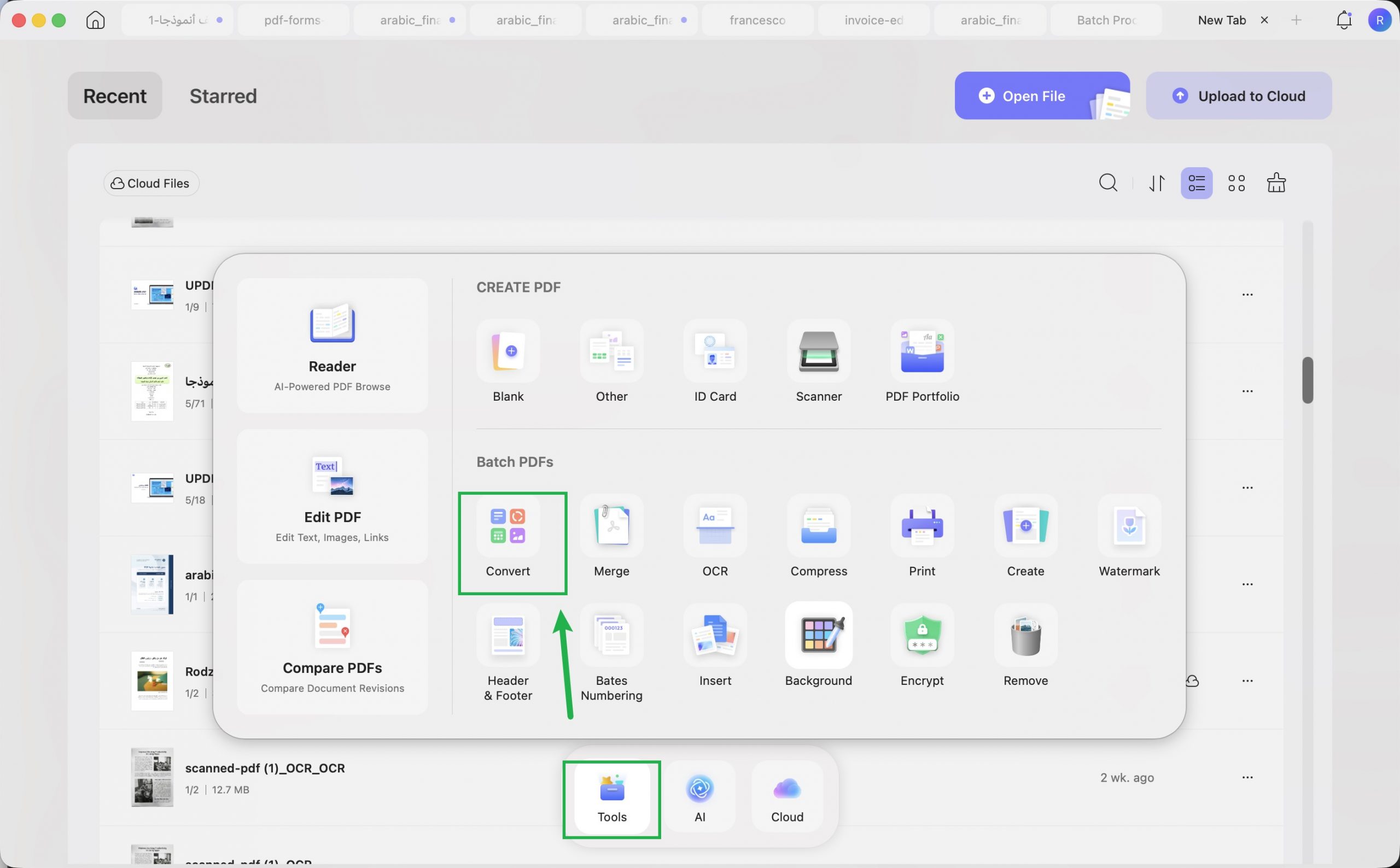Create a PDF from Scanner

click(x=818, y=362)
